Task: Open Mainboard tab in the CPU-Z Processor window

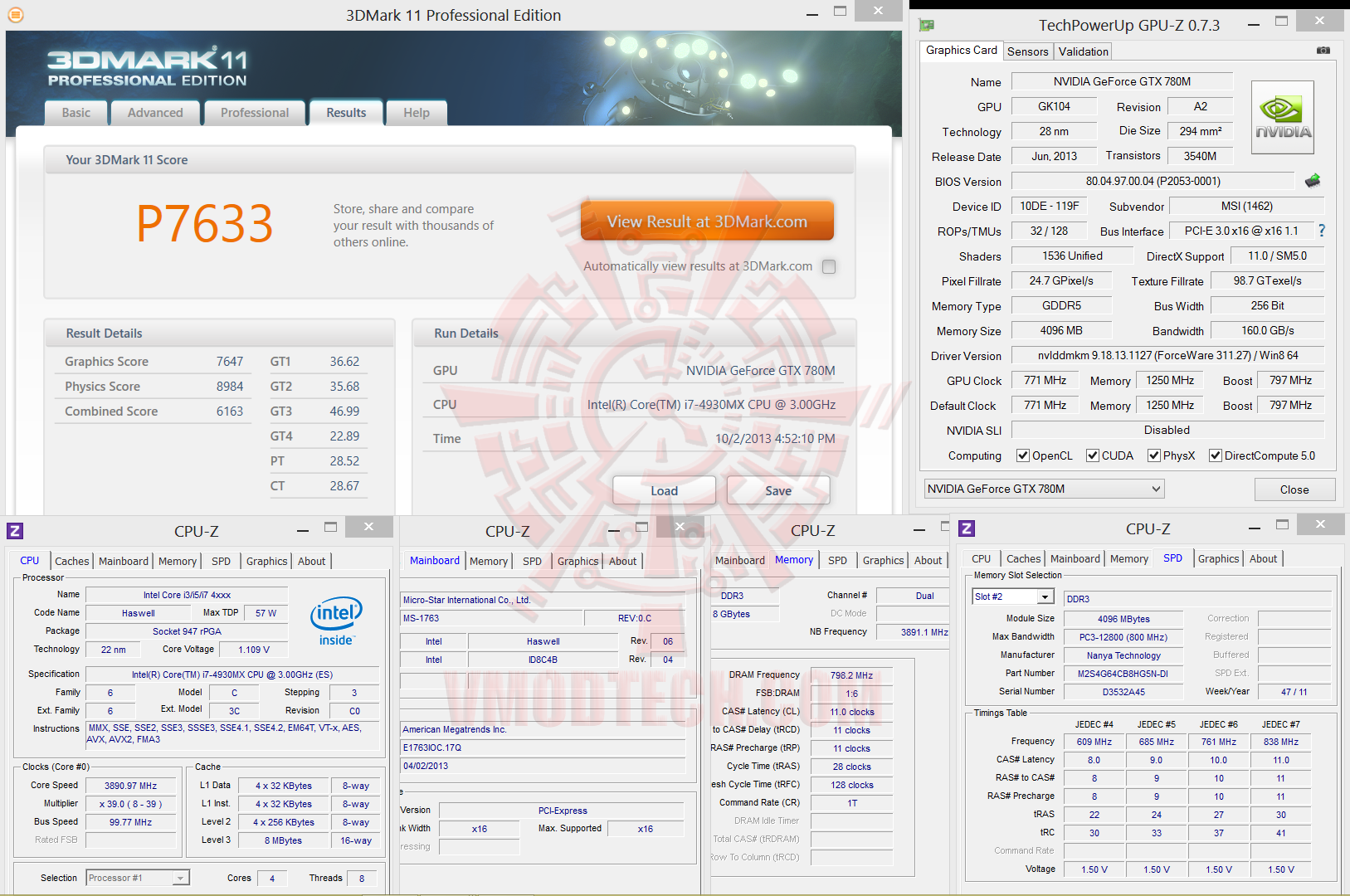Action: pos(124,562)
